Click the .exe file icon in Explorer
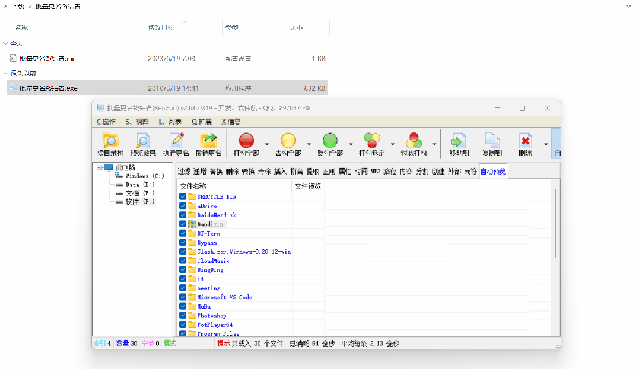 (13, 88)
